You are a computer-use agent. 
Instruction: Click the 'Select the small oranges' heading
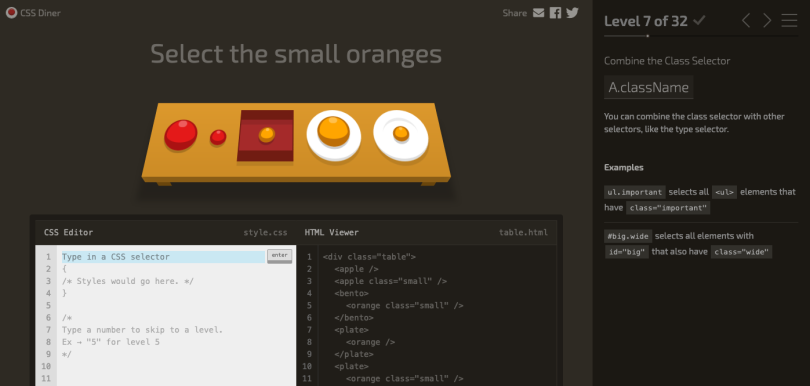(296, 54)
